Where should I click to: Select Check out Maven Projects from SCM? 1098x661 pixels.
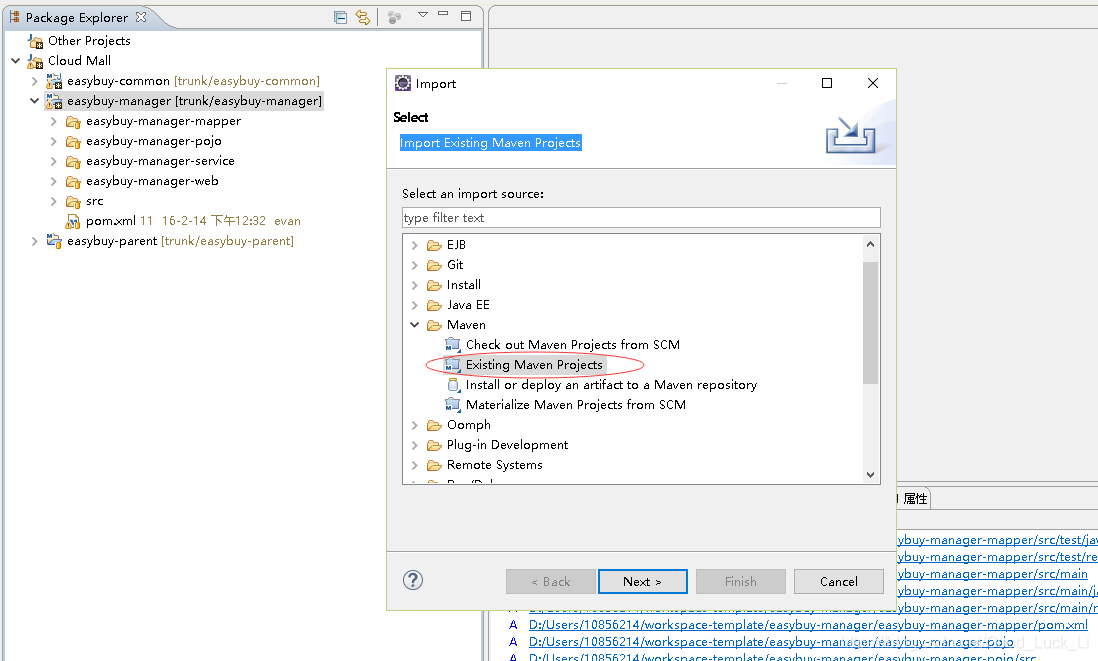pos(572,345)
